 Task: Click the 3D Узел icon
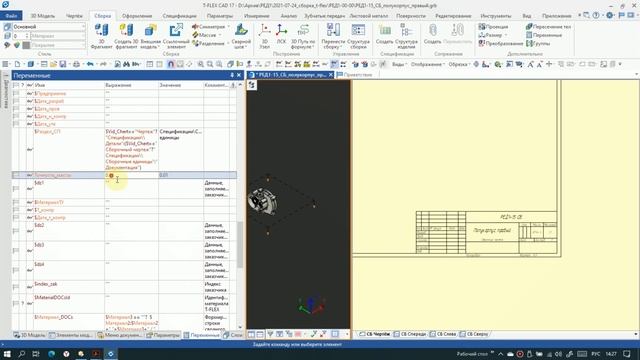[264, 36]
